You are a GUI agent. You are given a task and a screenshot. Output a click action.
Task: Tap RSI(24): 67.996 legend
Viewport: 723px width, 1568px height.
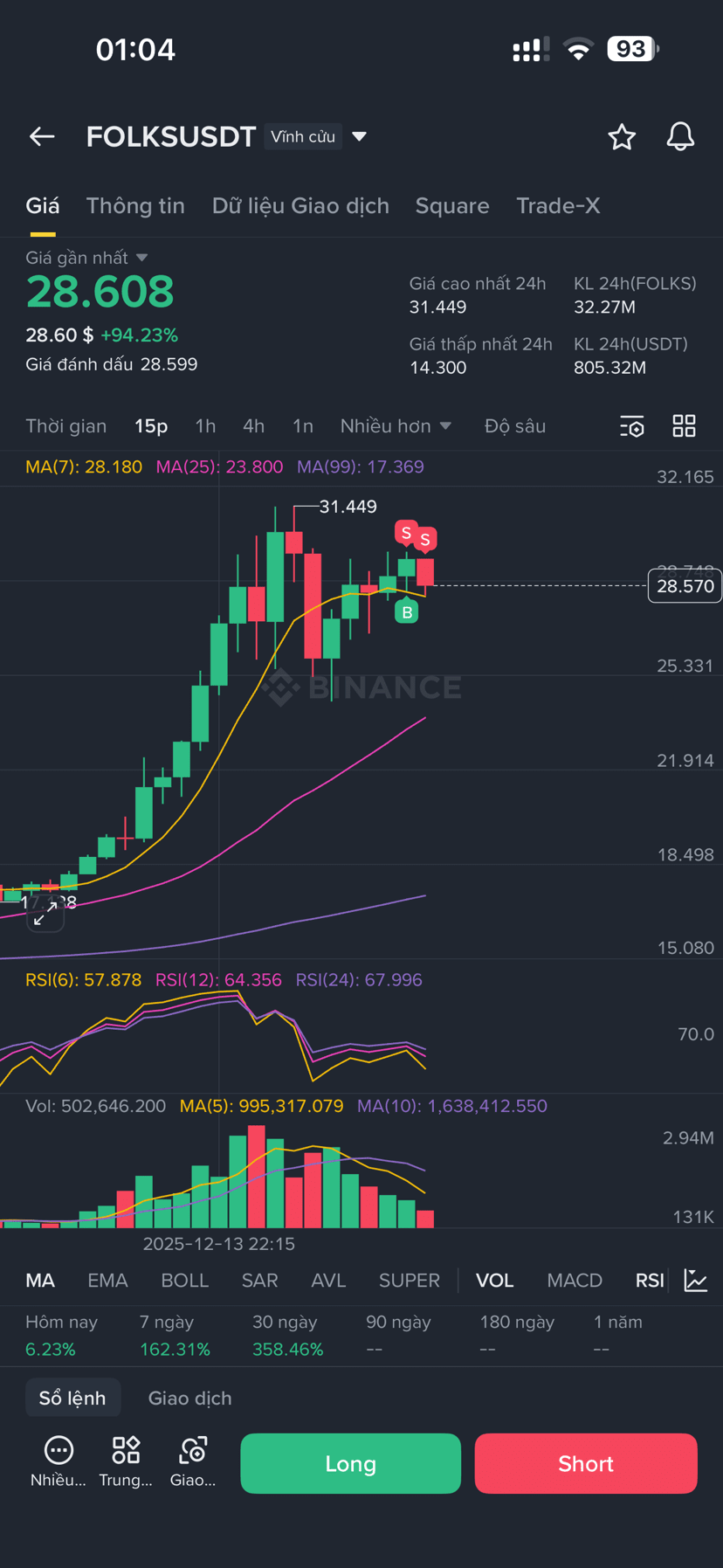(x=359, y=979)
